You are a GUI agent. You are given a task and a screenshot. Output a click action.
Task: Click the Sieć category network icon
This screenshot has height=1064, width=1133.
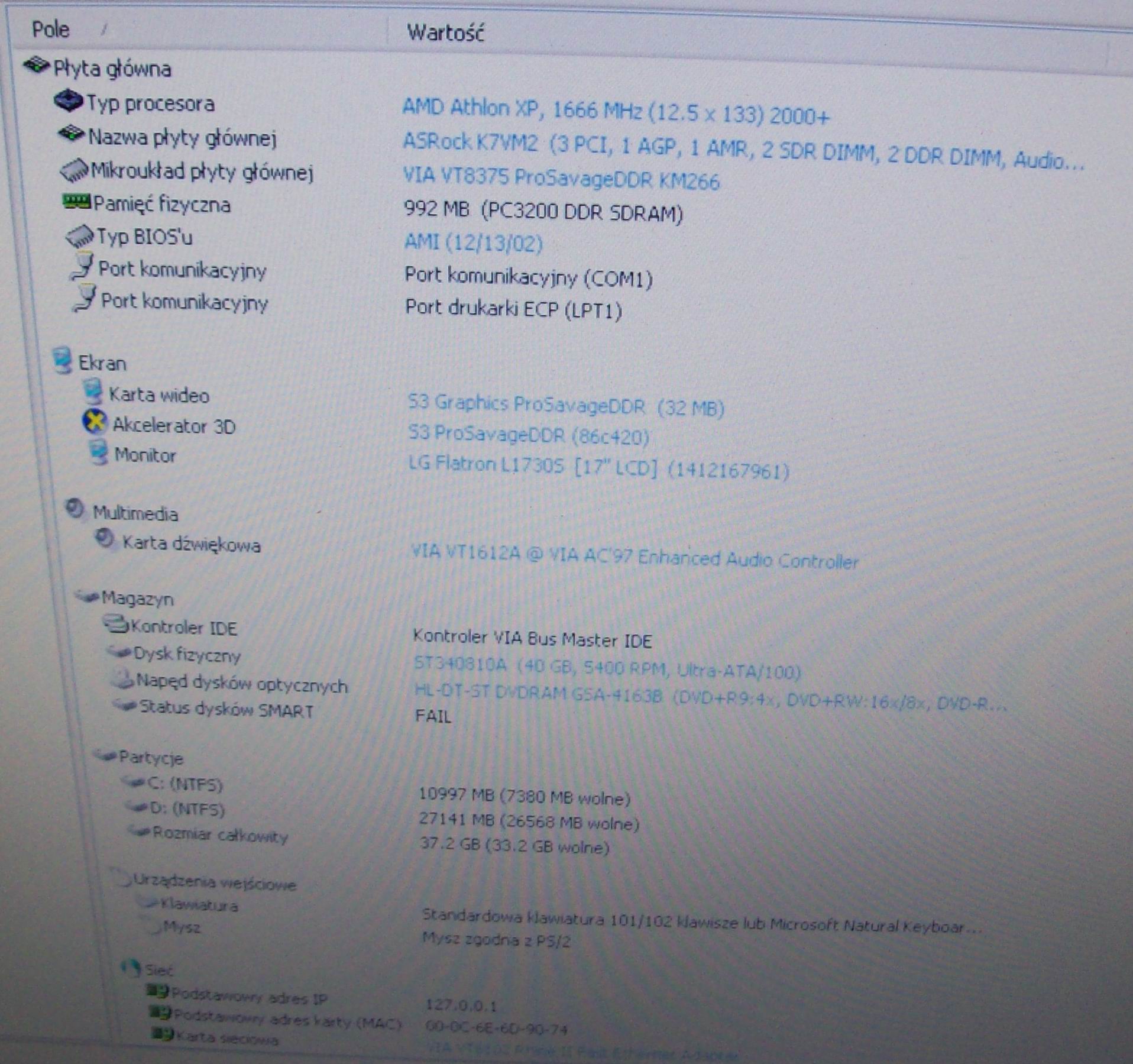point(130,968)
